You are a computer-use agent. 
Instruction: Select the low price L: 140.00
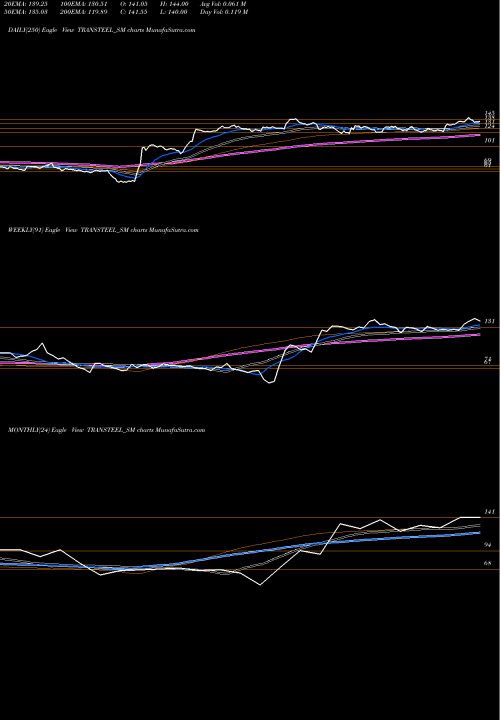coord(174,12)
